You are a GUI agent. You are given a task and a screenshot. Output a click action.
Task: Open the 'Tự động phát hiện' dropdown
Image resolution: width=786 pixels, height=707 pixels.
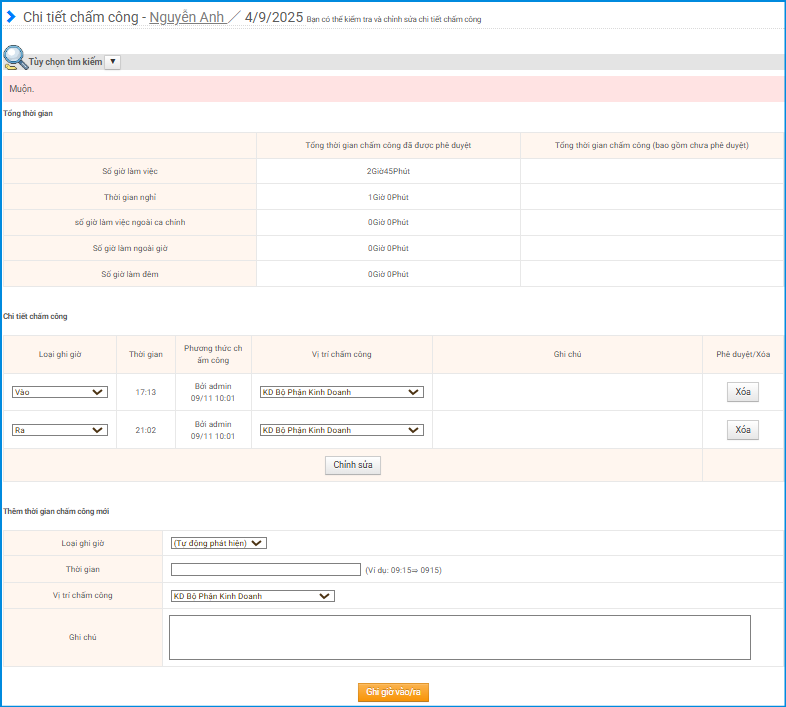click(218, 543)
